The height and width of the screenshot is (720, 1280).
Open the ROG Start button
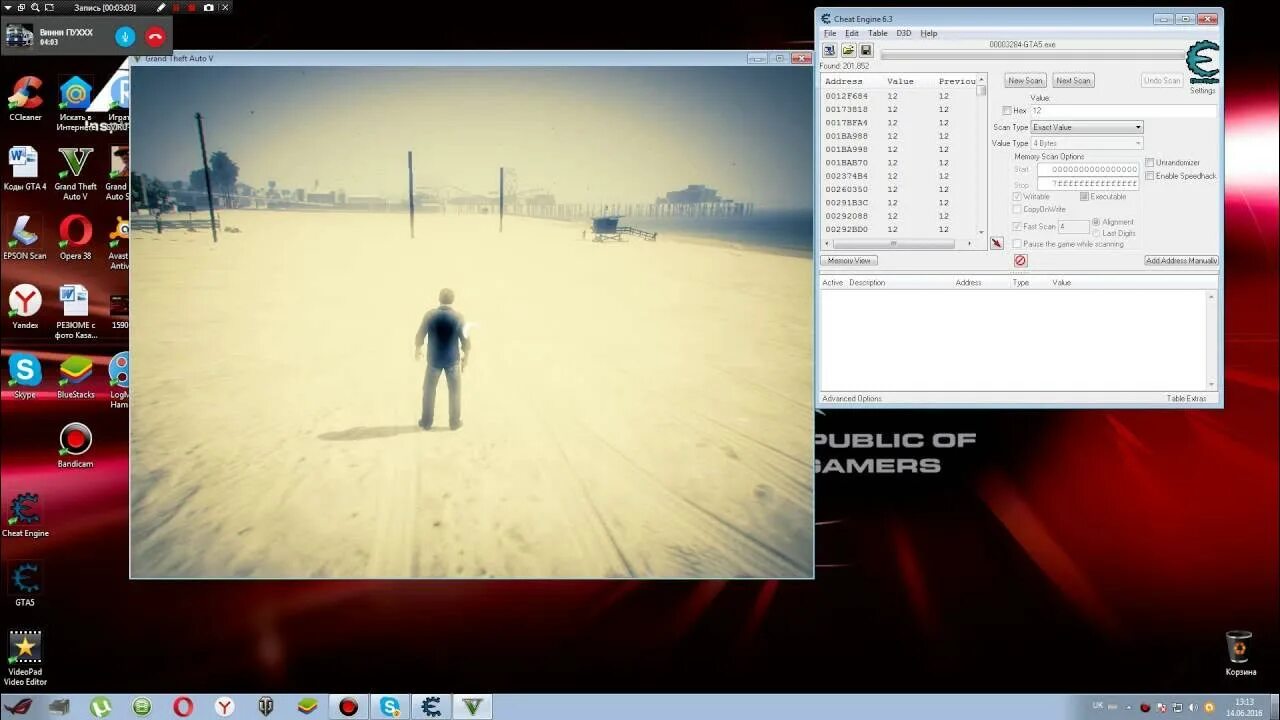point(18,707)
